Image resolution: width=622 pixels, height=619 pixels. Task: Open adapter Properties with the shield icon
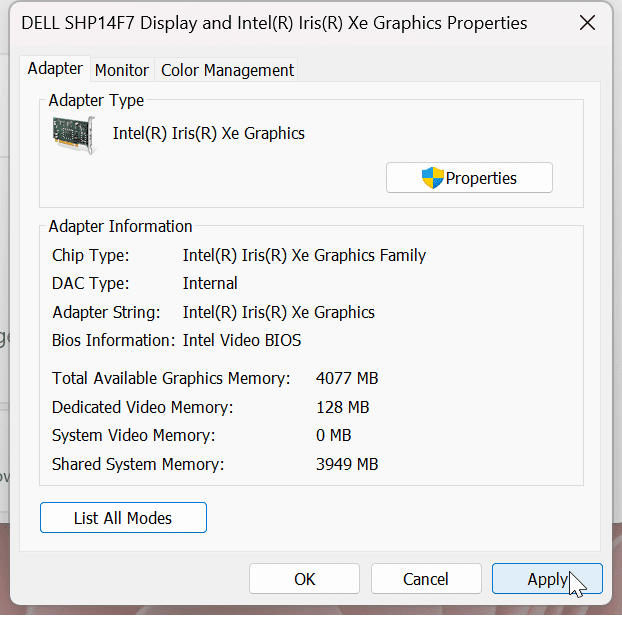(469, 178)
